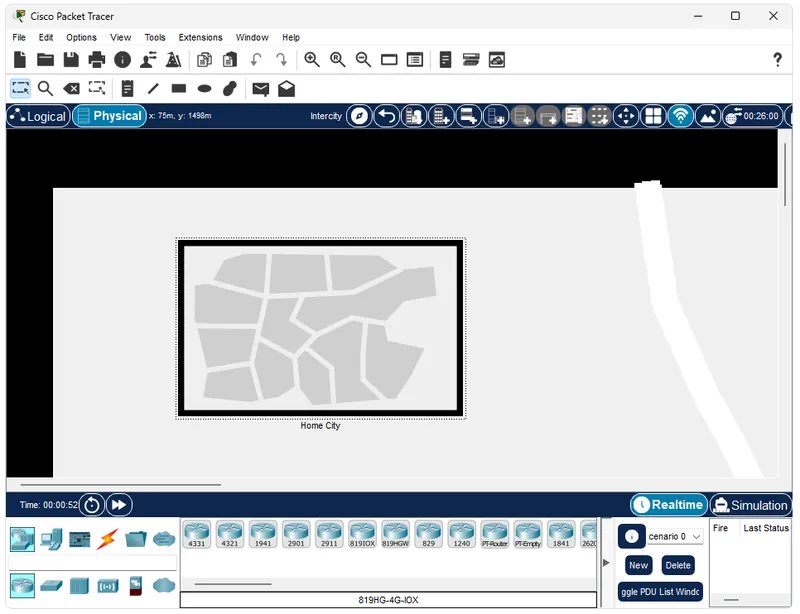Open the Extensions menu
The height and width of the screenshot is (614, 800).
(x=200, y=37)
